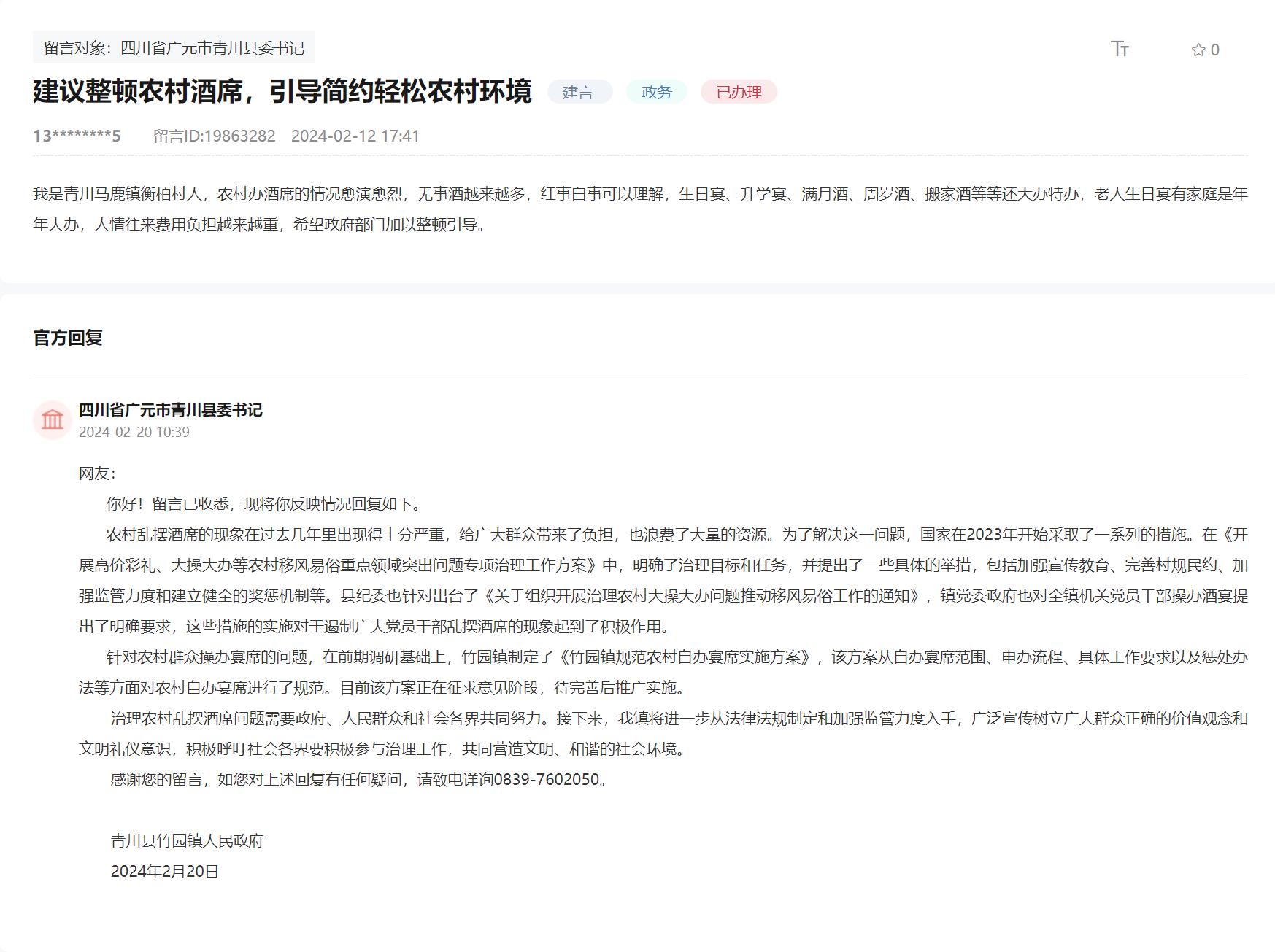Select the 建言 tag

[578, 92]
